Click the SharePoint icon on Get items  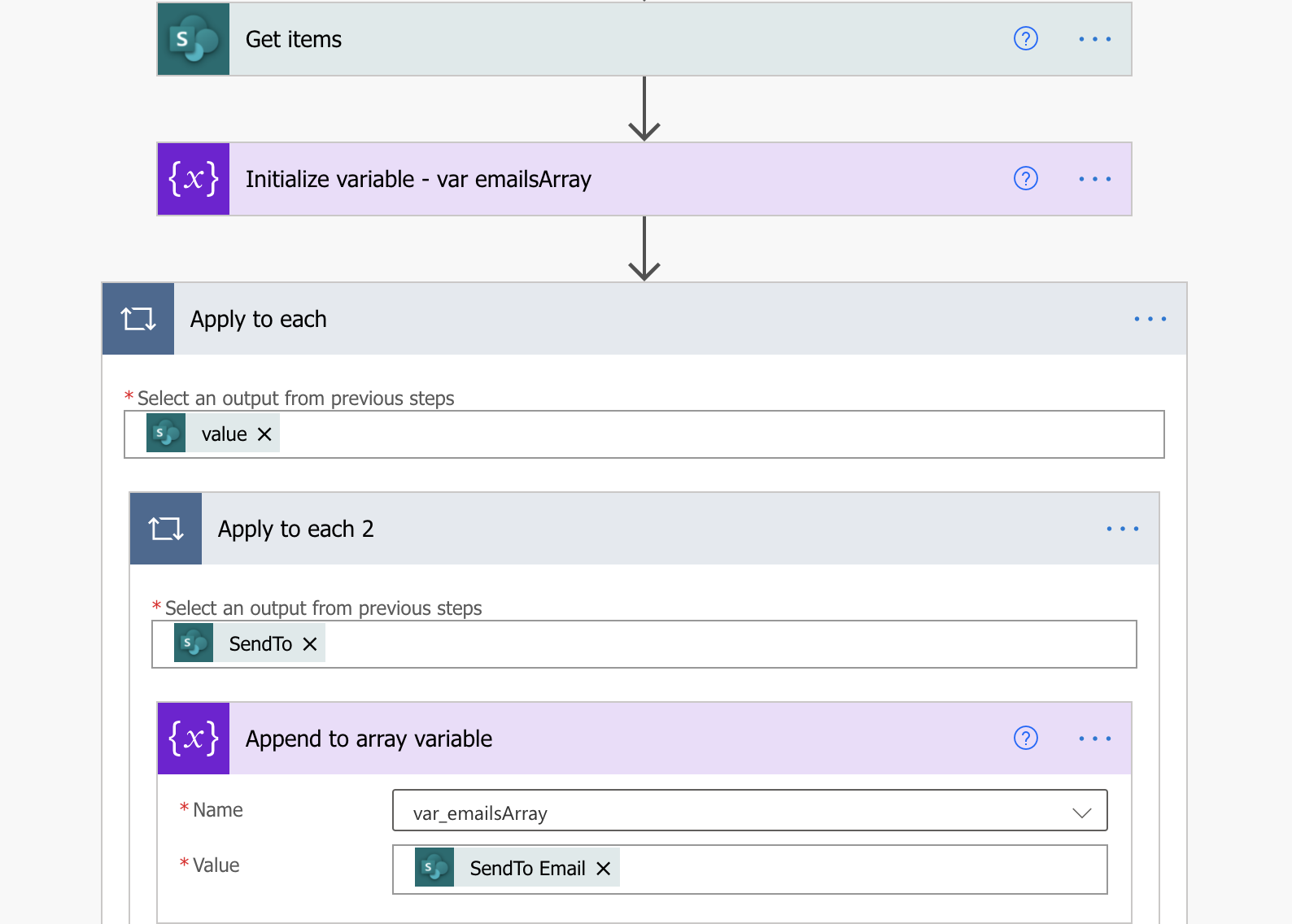(194, 39)
